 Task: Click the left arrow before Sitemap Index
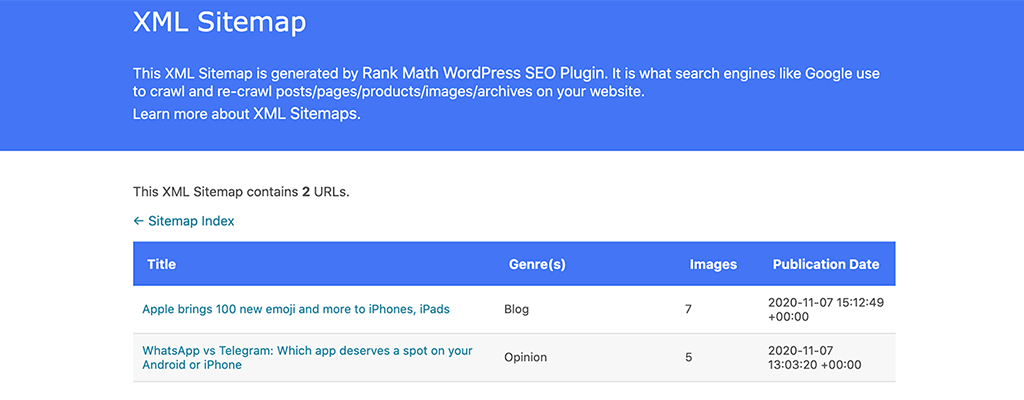click(x=138, y=221)
